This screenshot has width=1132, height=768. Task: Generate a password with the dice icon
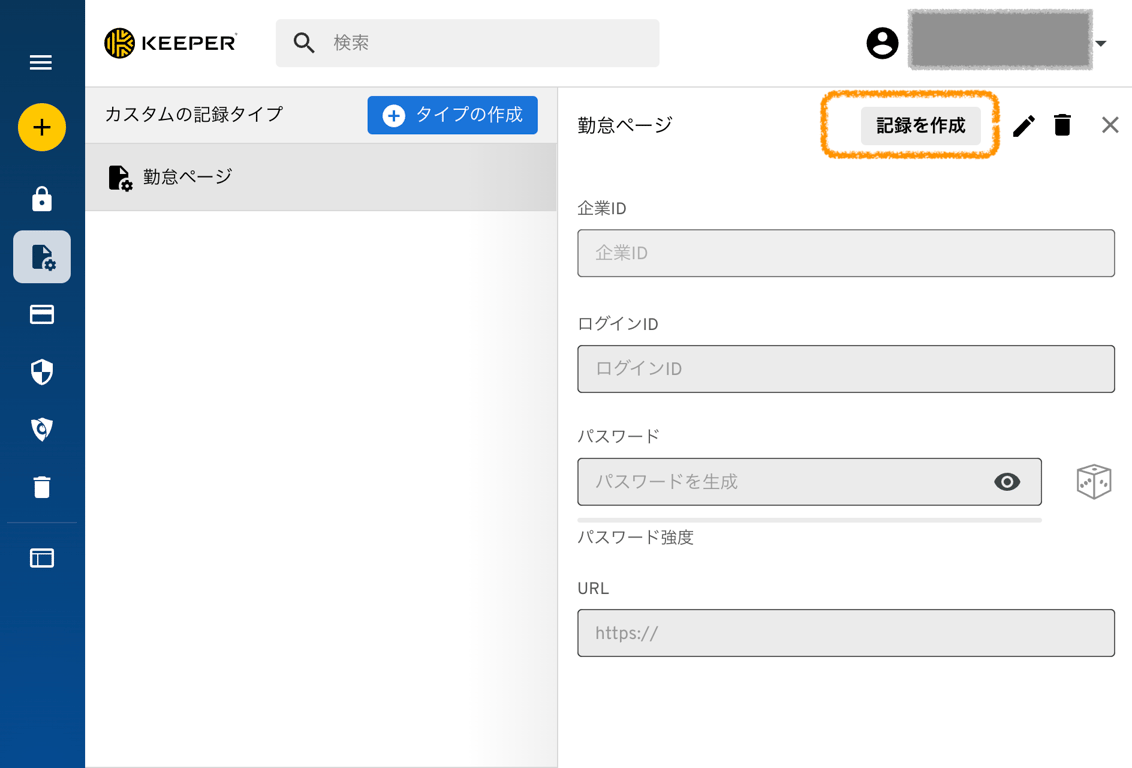pos(1094,481)
